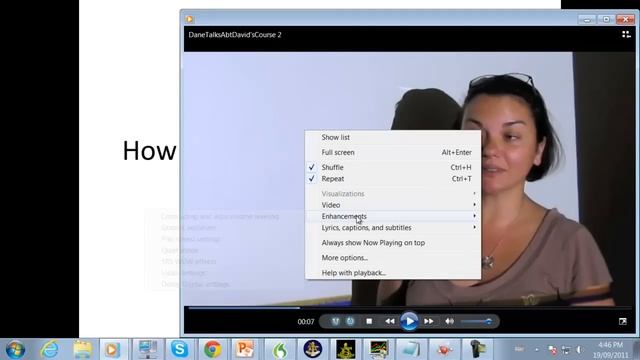
Task: Open Help with playback... entry
Action: click(393, 273)
